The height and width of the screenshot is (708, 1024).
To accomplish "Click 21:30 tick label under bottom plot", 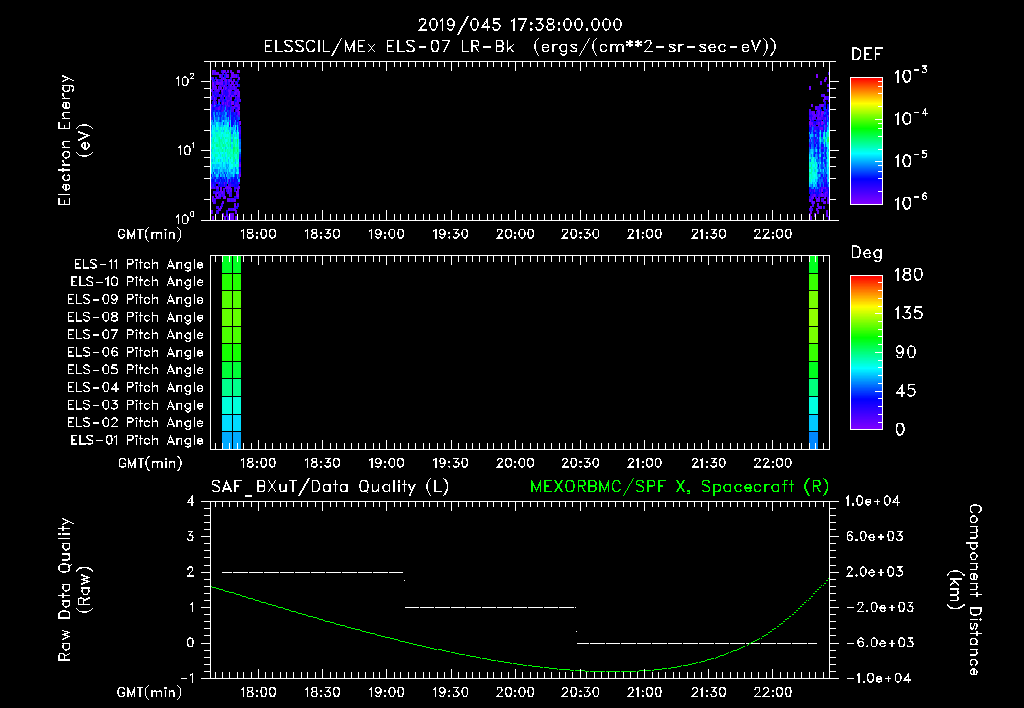I will pyautogui.click(x=709, y=692).
